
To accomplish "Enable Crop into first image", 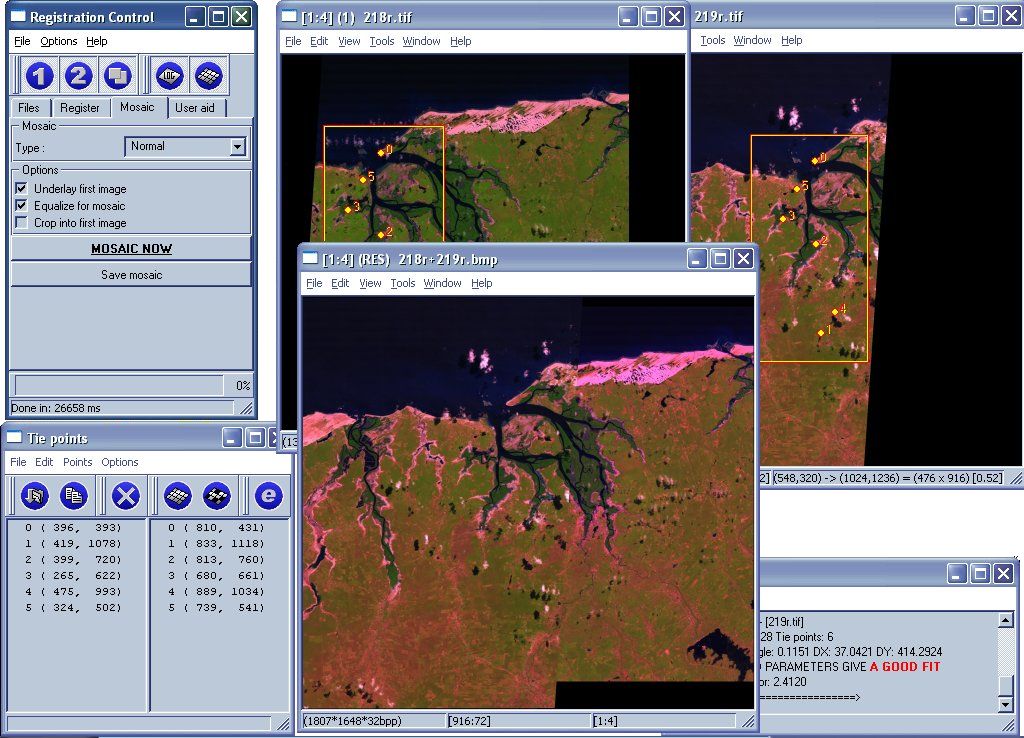I will 21,223.
